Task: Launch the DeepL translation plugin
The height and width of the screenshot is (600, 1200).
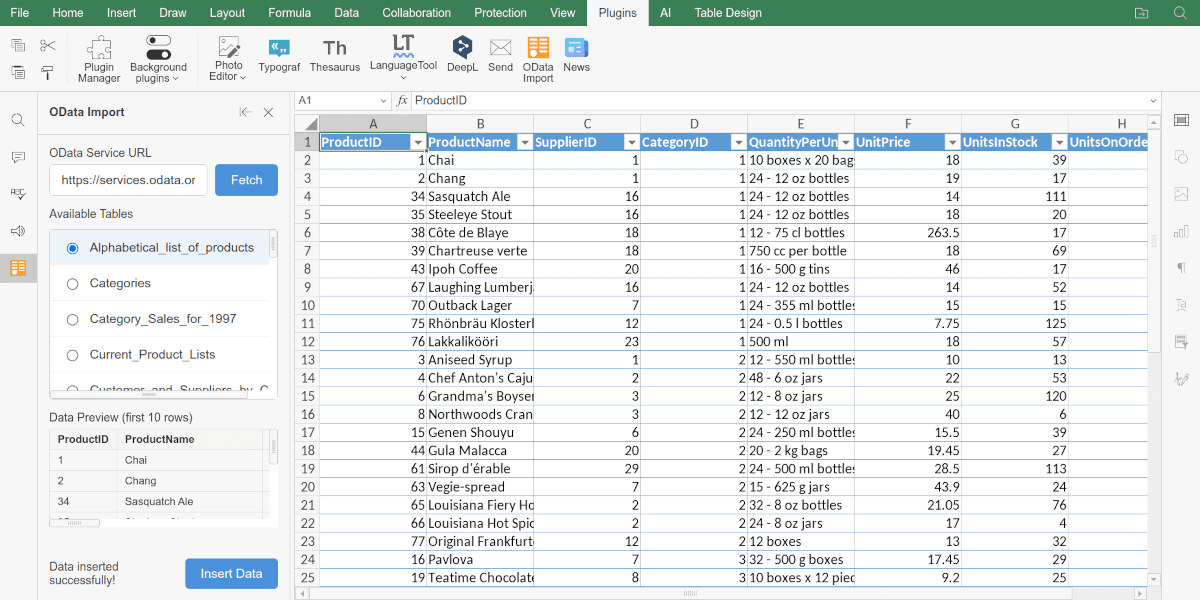Action: pyautogui.click(x=462, y=55)
